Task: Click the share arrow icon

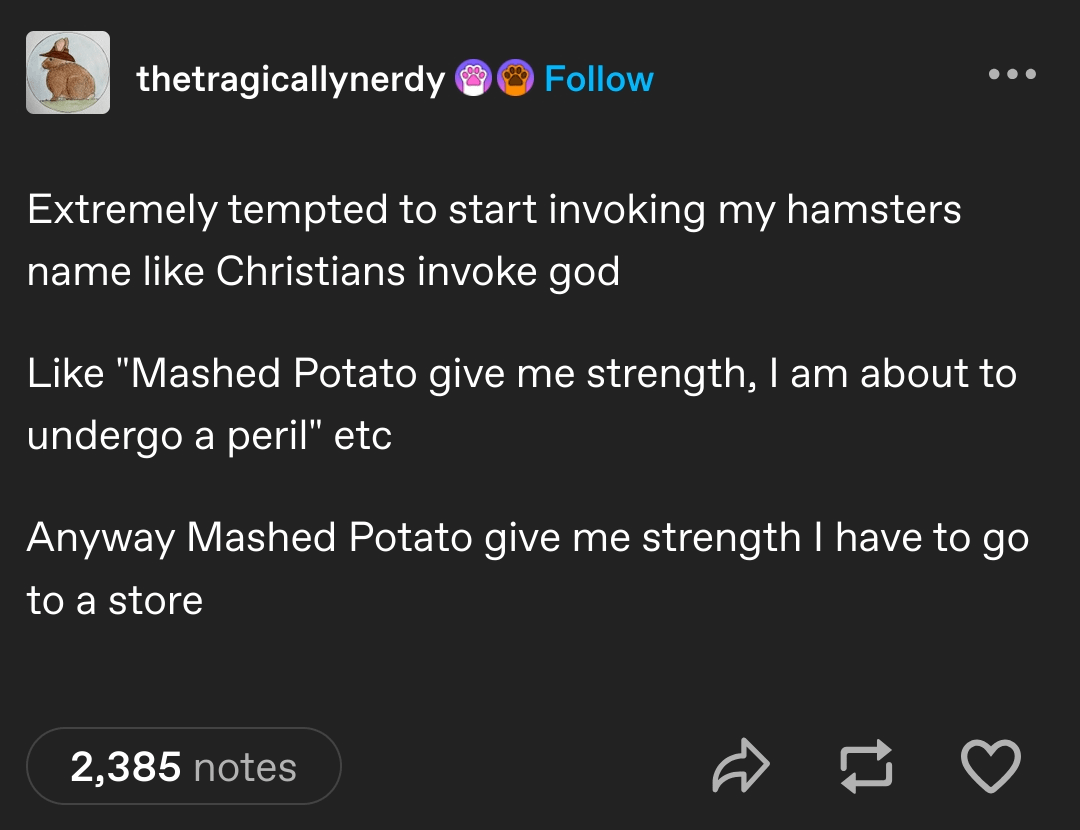Action: (x=741, y=767)
